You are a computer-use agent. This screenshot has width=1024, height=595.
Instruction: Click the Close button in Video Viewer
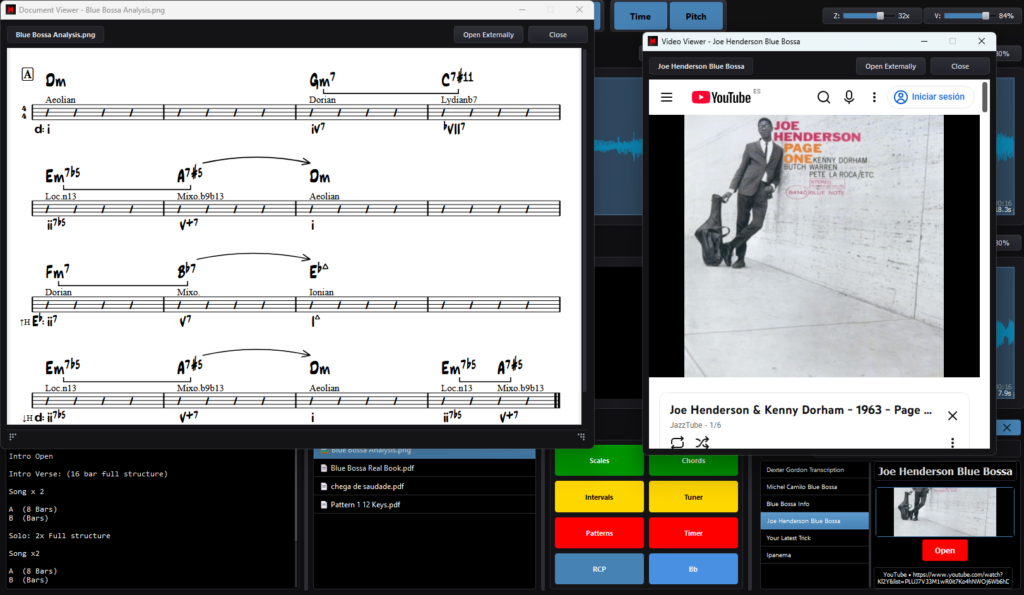(x=960, y=66)
